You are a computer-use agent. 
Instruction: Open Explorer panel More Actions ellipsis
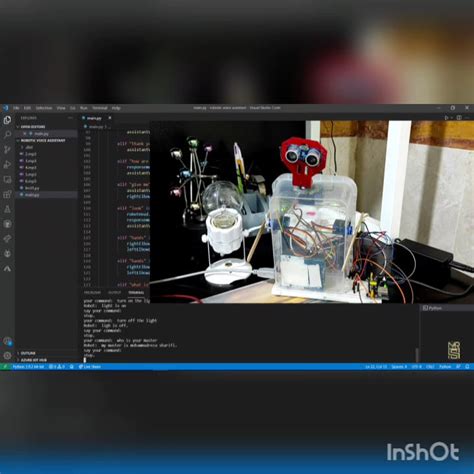coord(70,118)
